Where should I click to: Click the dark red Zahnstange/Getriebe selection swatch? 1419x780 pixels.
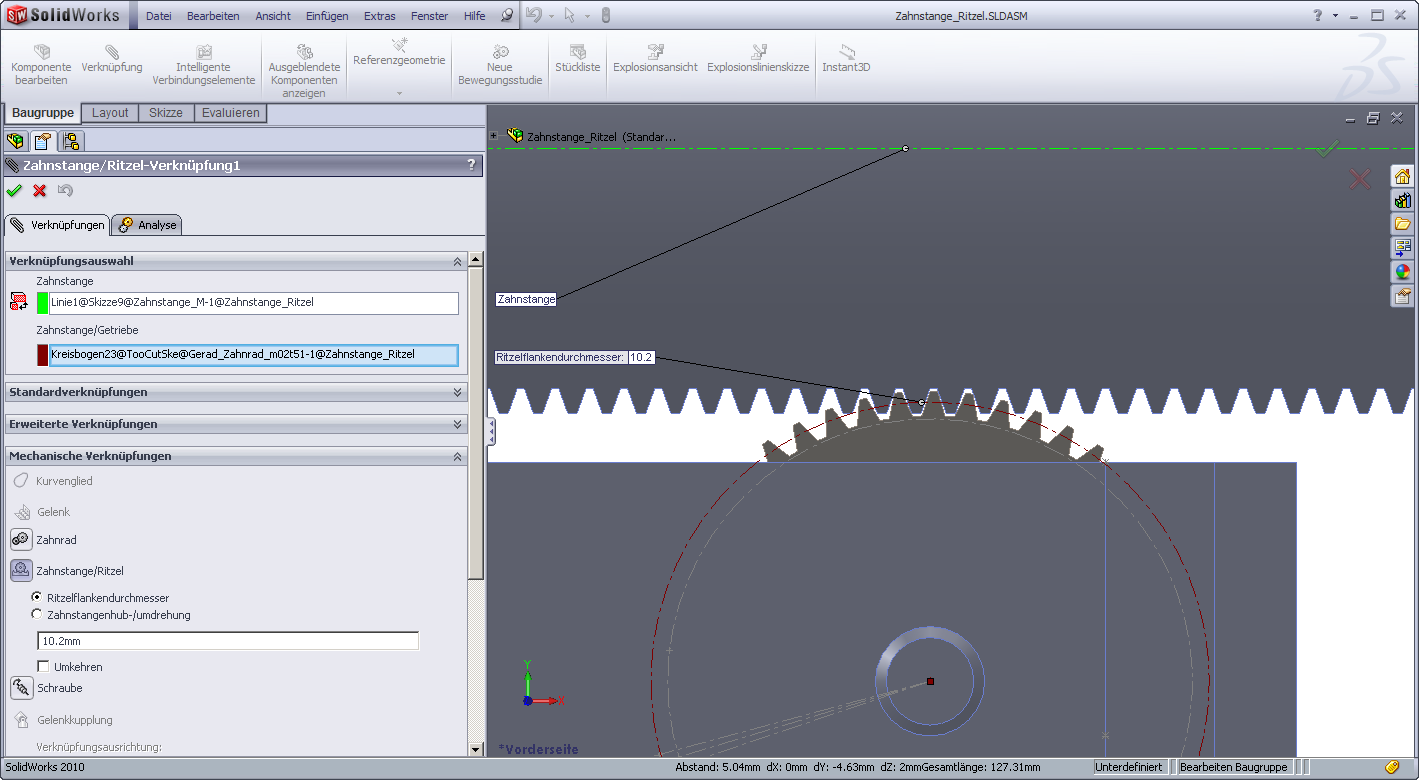43,355
